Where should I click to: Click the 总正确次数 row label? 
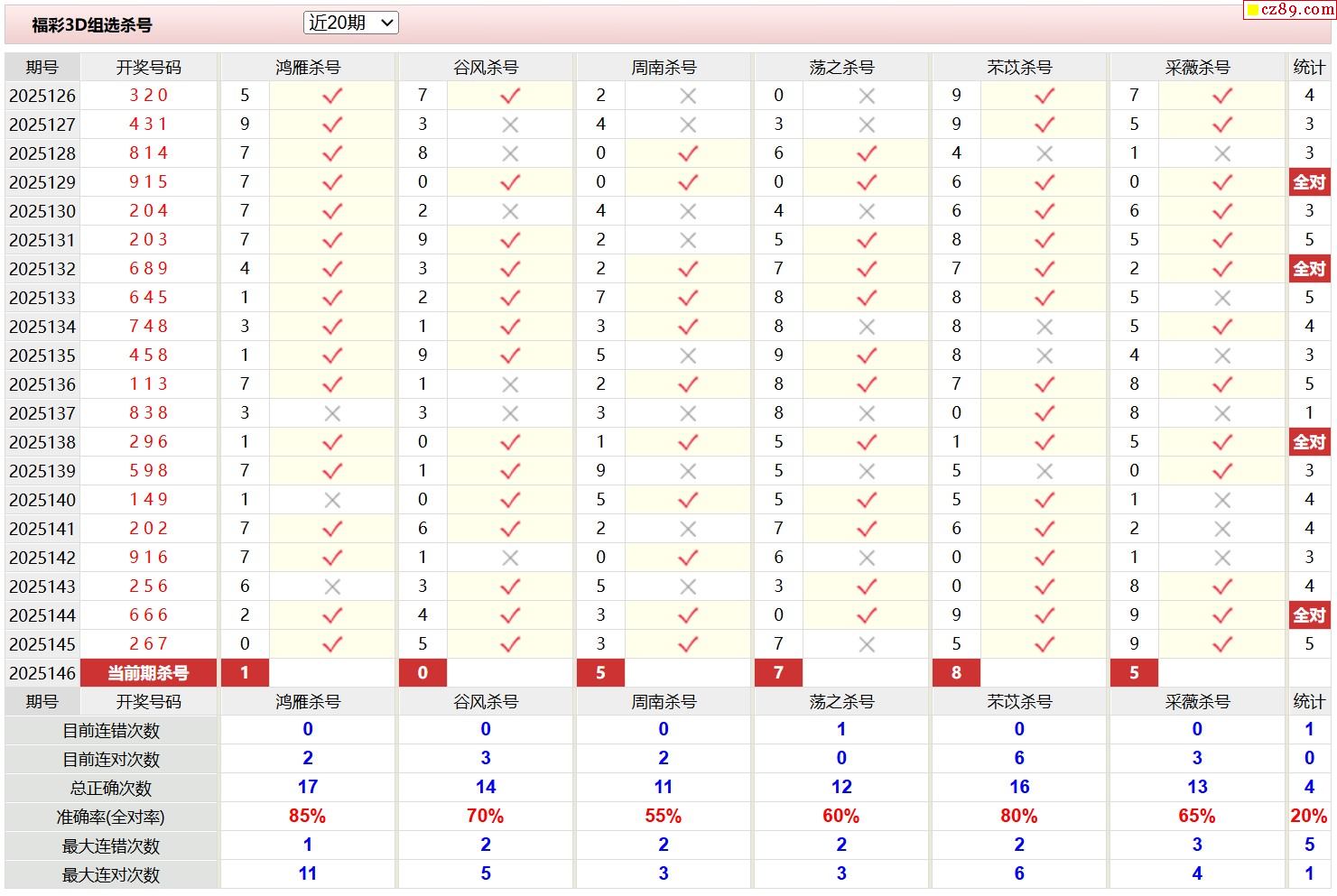(x=111, y=789)
